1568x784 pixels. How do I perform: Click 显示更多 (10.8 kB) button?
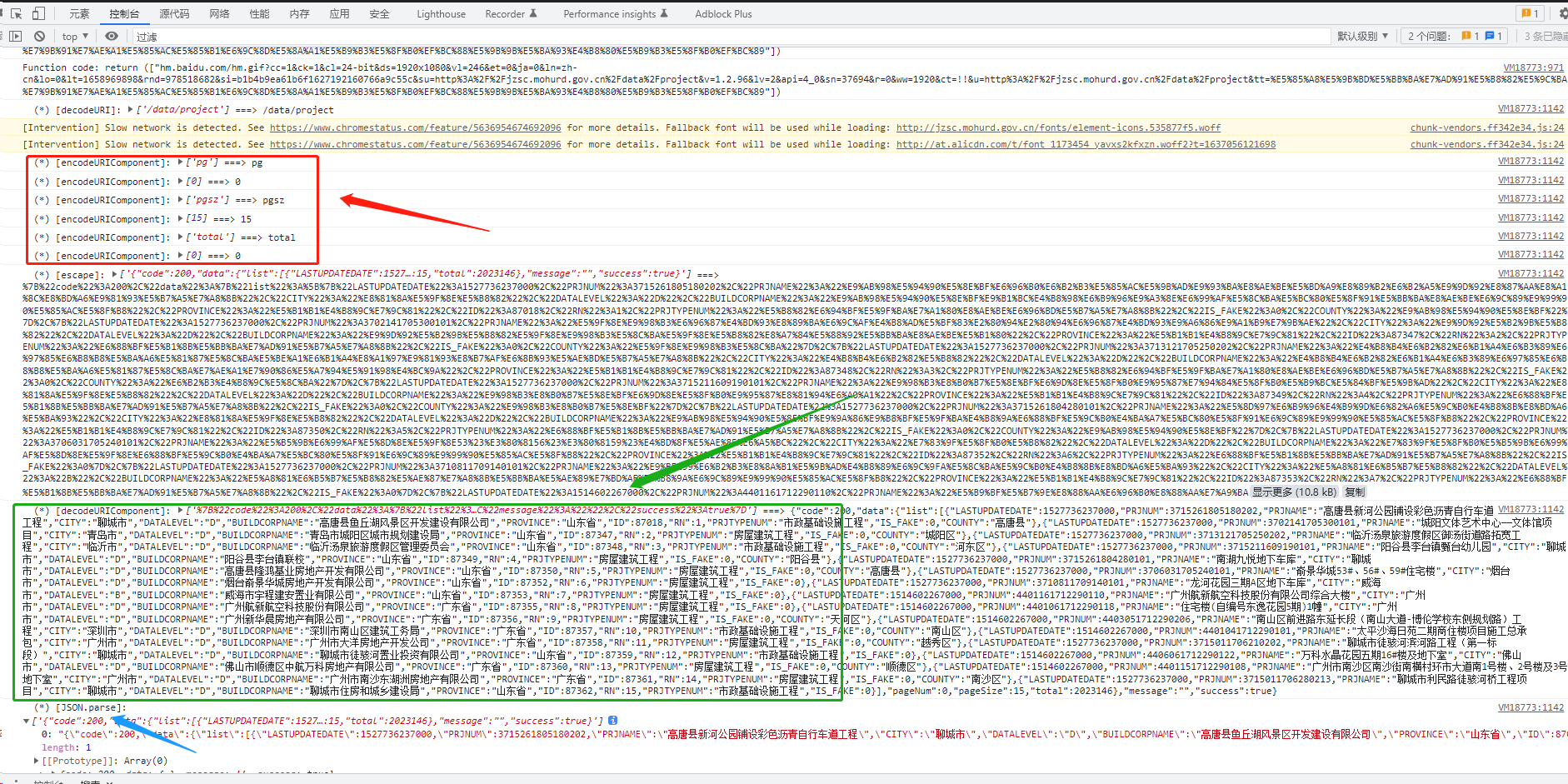(x=1294, y=492)
